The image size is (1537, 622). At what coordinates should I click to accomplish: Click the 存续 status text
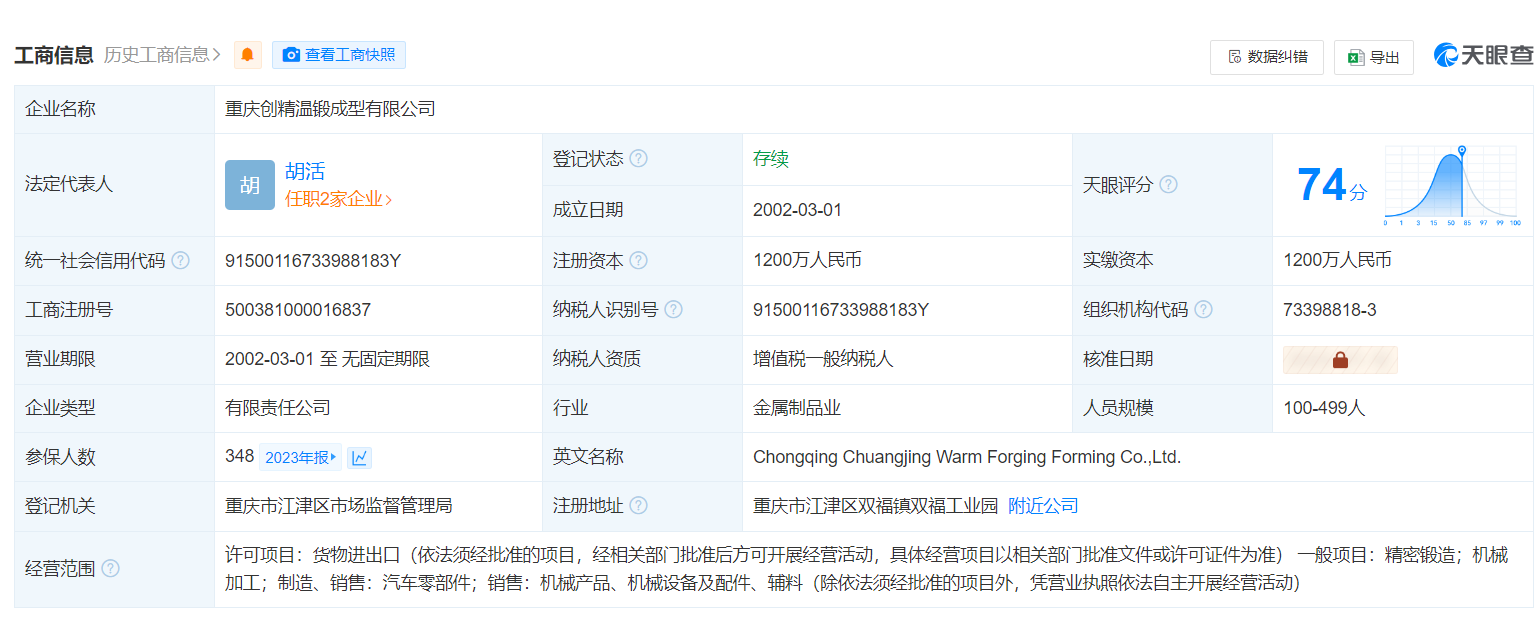pos(771,159)
